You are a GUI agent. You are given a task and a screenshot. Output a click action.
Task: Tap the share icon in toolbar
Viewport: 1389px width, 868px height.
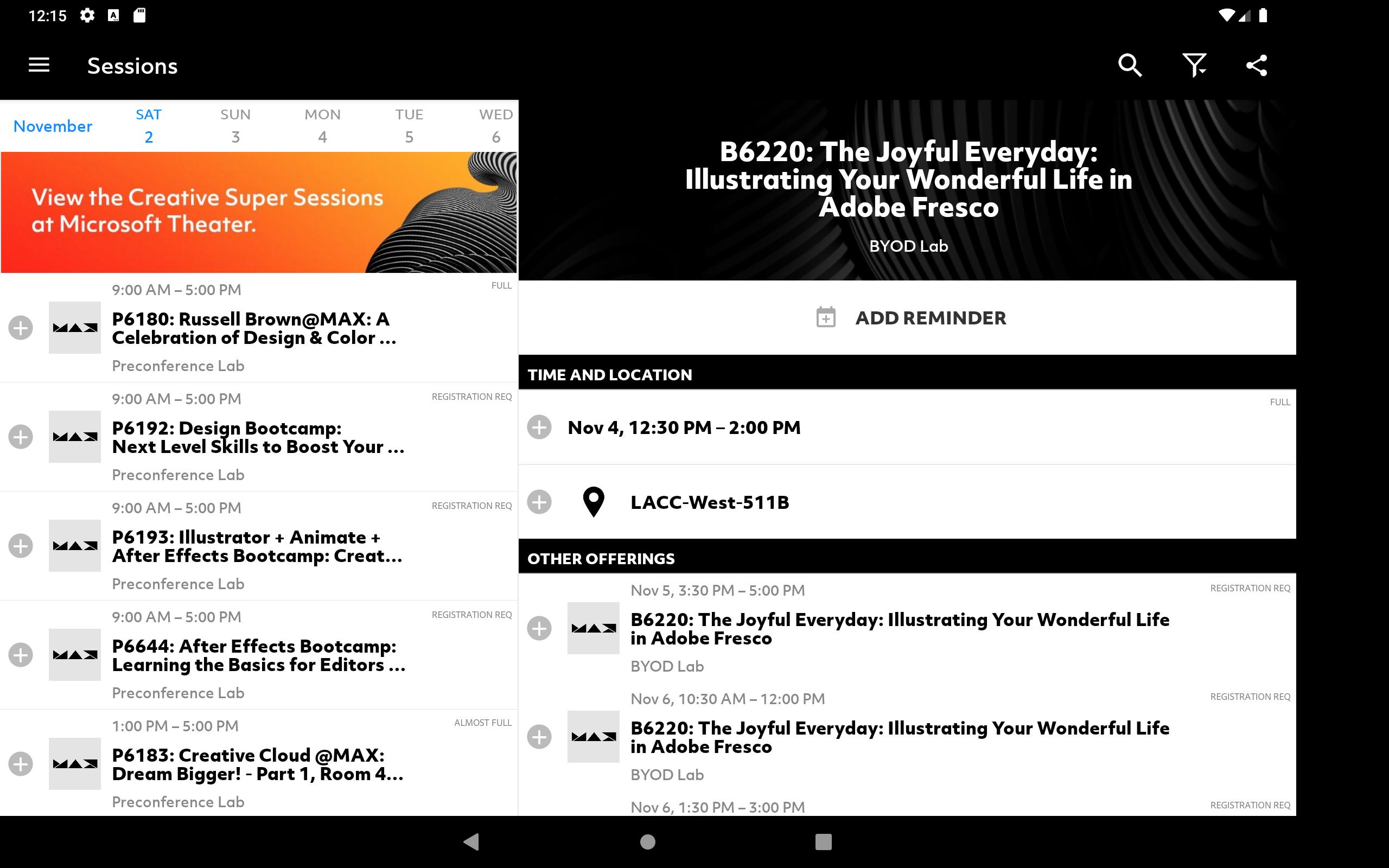(x=1257, y=66)
